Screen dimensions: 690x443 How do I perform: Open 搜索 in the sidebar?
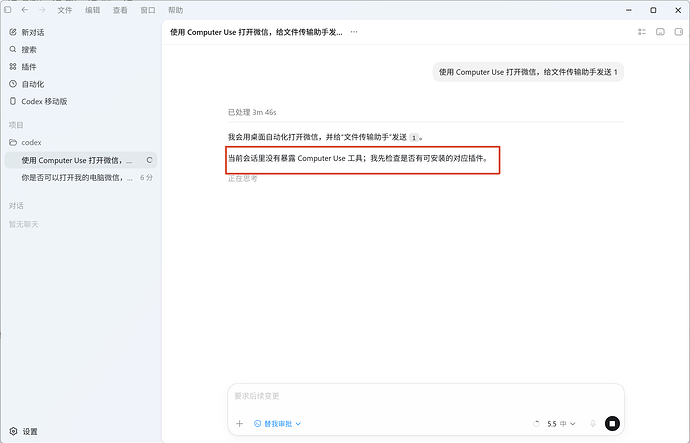click(81, 50)
